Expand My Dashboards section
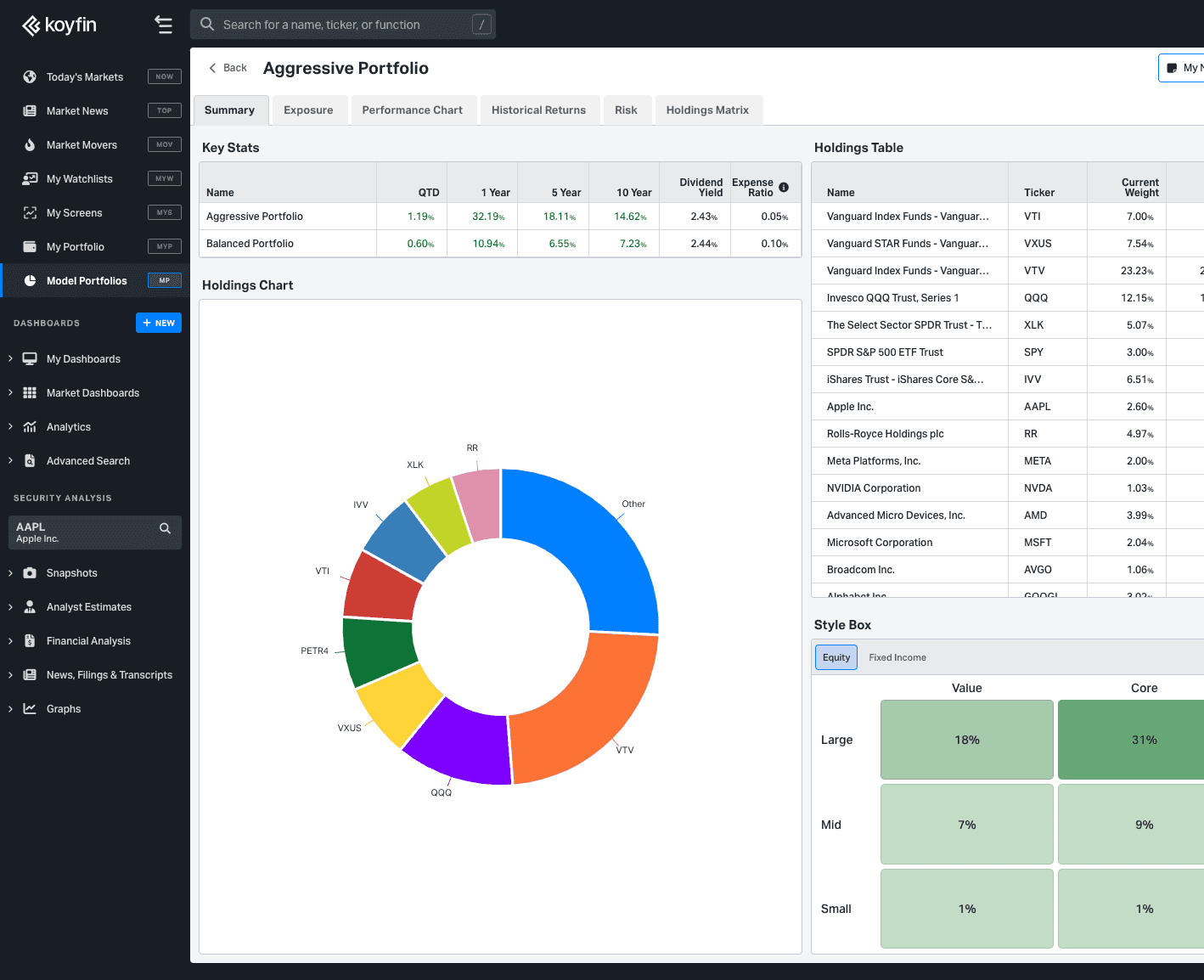This screenshot has width=1204, height=980. [x=10, y=359]
